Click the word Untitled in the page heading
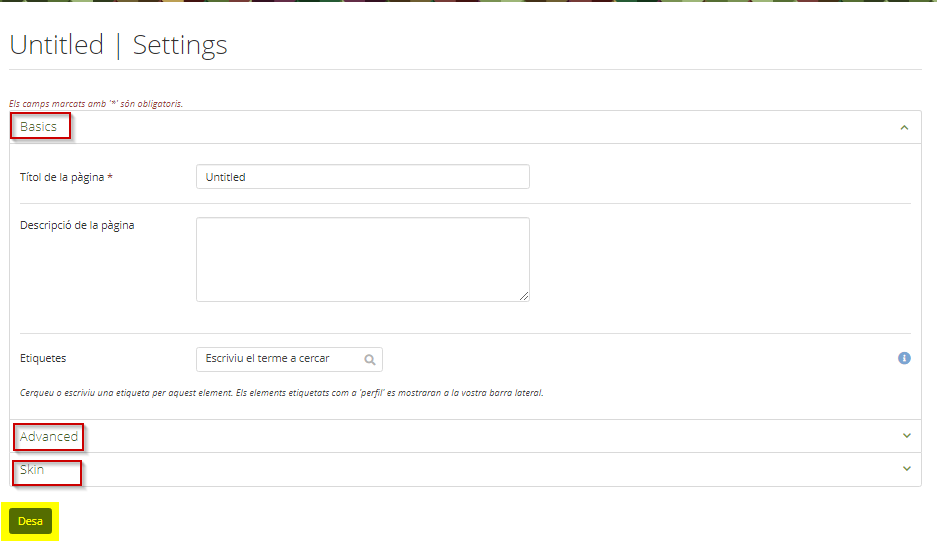The width and height of the screenshot is (937, 545). 57,45
